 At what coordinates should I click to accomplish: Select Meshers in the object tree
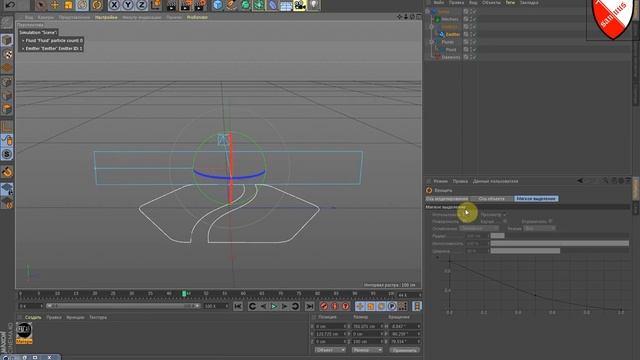(450, 19)
